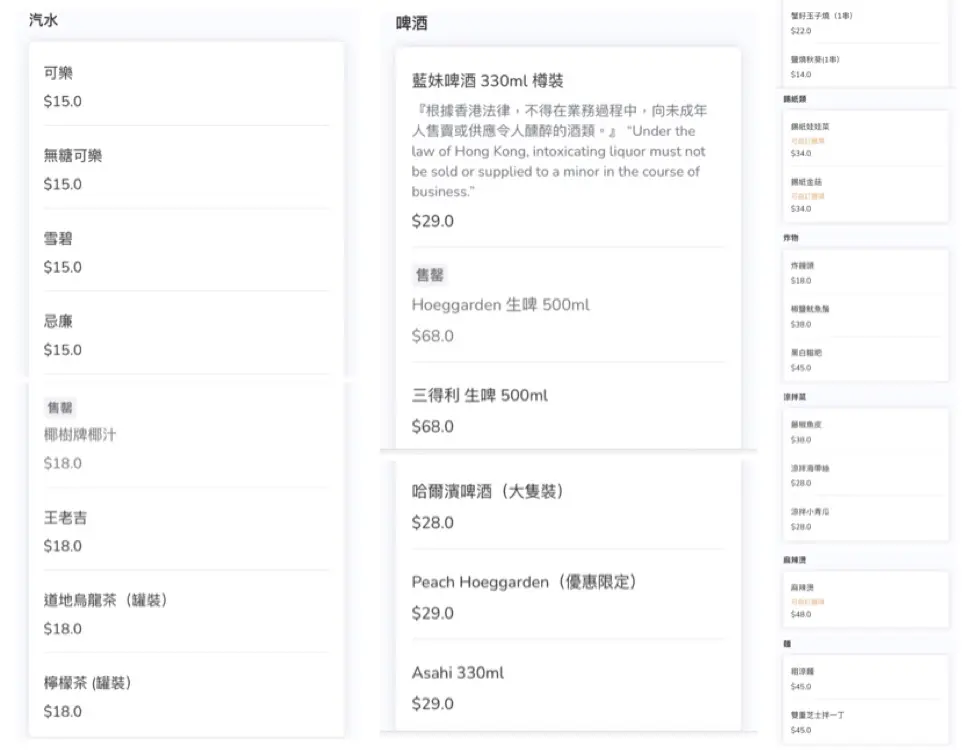Choose the 麻辣燙 item priced $48.0

(864, 600)
